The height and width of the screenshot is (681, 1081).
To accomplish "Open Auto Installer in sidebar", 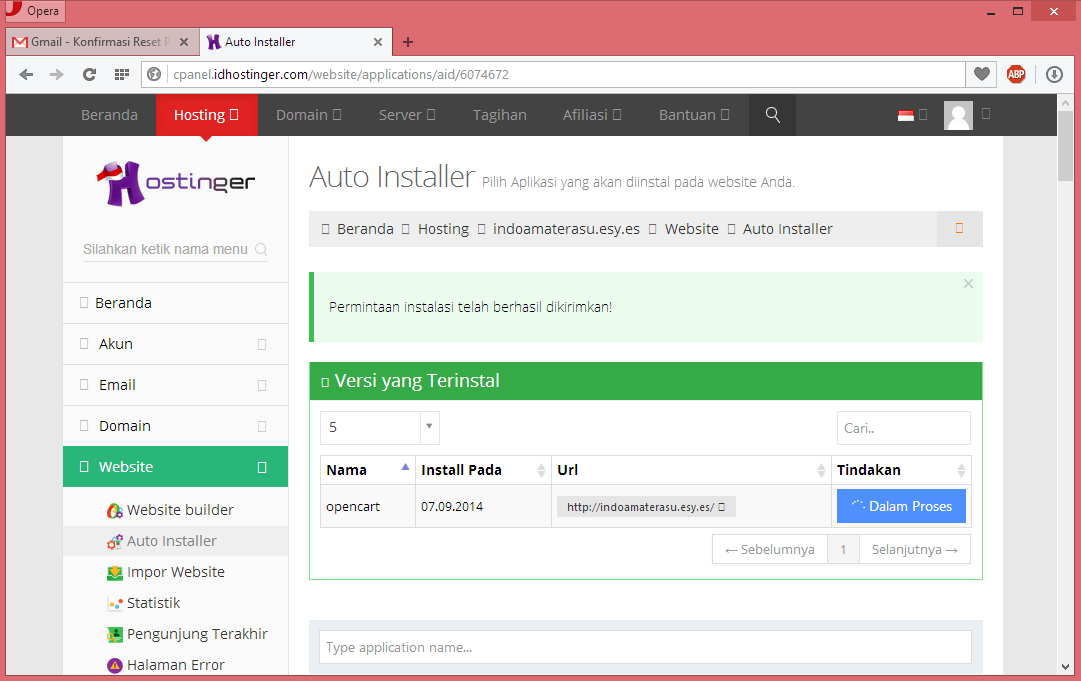I will pyautogui.click(x=162, y=541).
